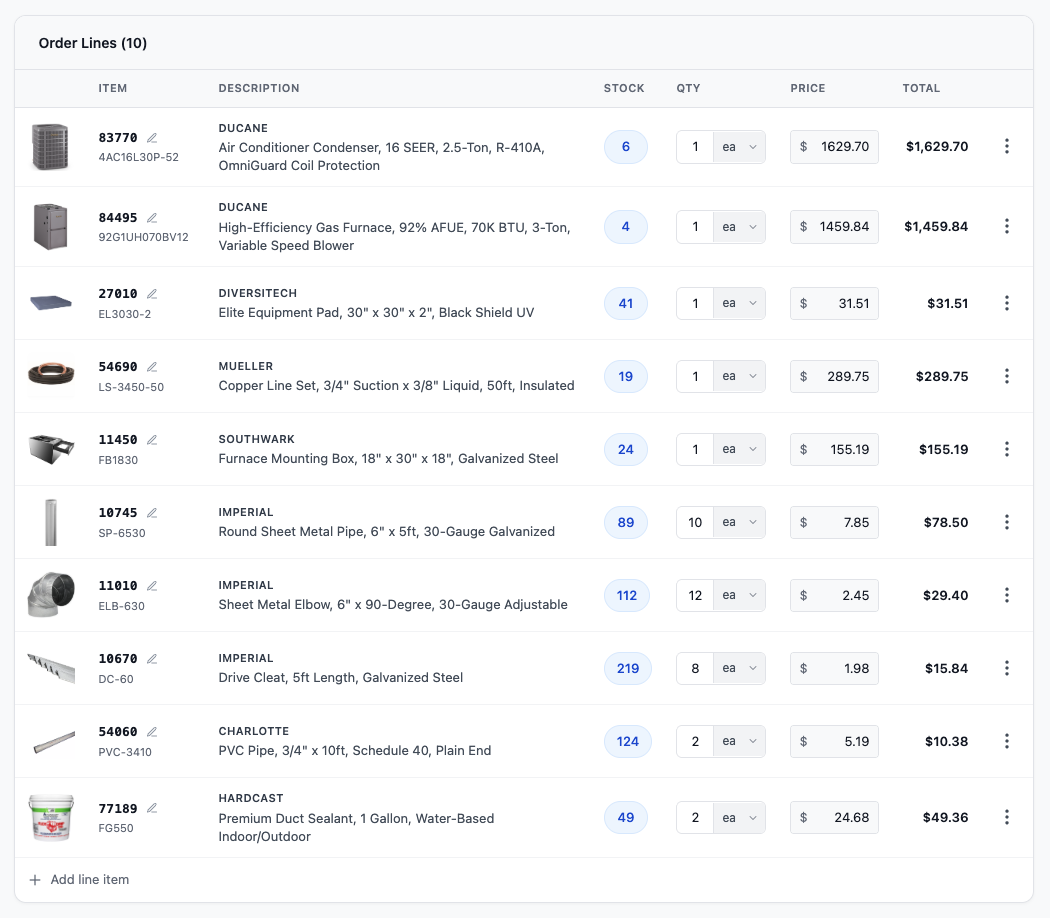
Task: Click the three-dot menu on the drive cleat row
Action: [1007, 668]
